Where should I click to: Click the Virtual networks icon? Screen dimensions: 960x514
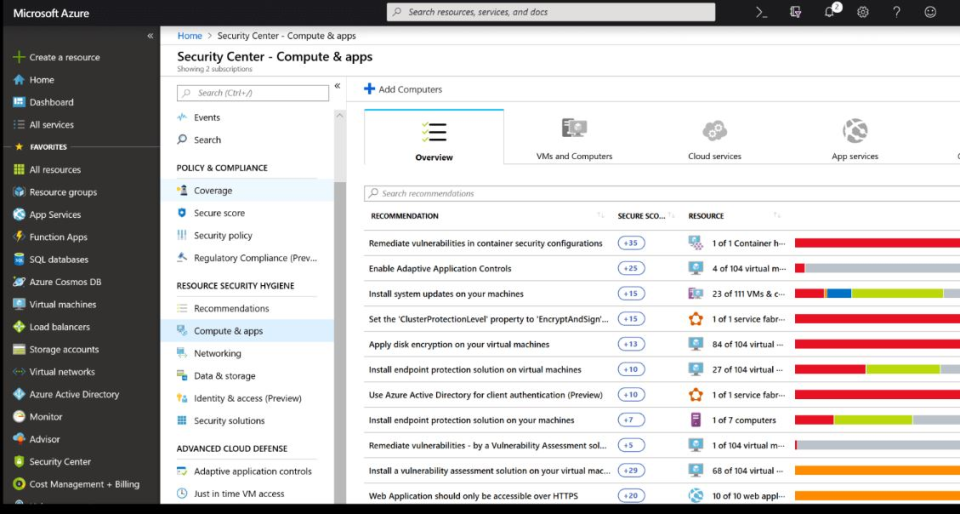(19, 371)
